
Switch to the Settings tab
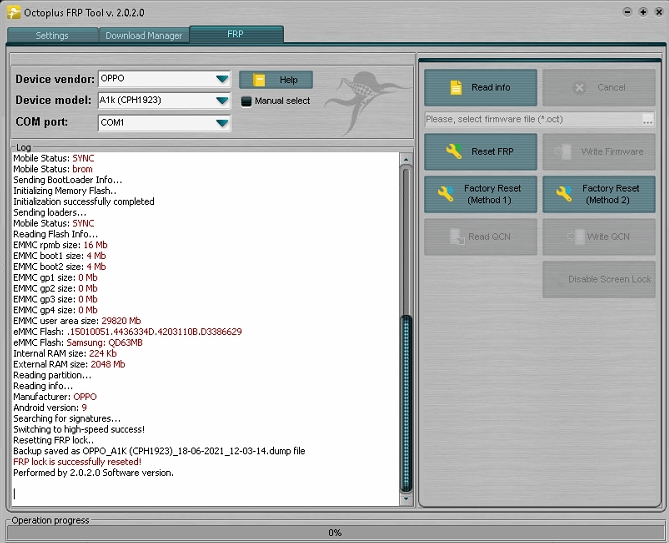(x=52, y=35)
